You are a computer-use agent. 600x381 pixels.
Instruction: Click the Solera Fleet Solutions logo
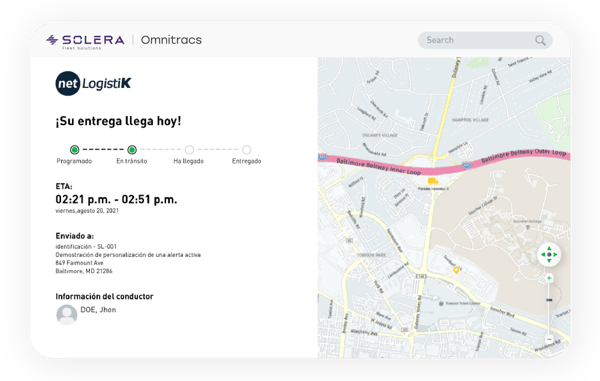point(85,41)
